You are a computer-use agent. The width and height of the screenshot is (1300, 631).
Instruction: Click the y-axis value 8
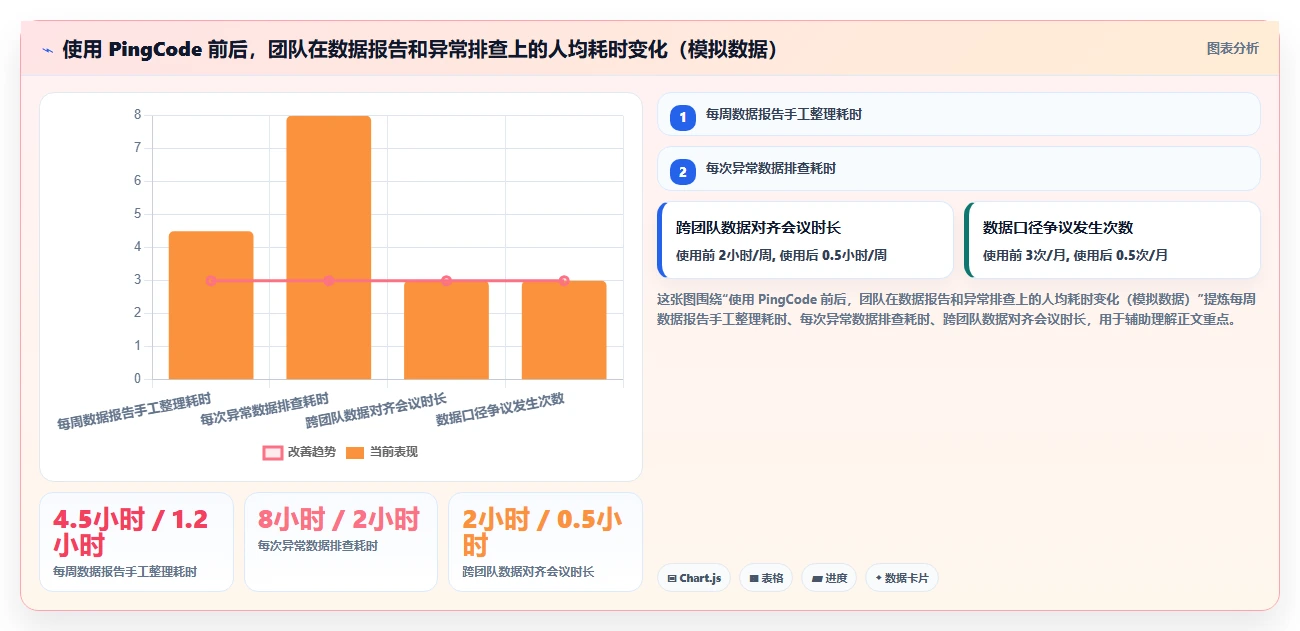137,115
